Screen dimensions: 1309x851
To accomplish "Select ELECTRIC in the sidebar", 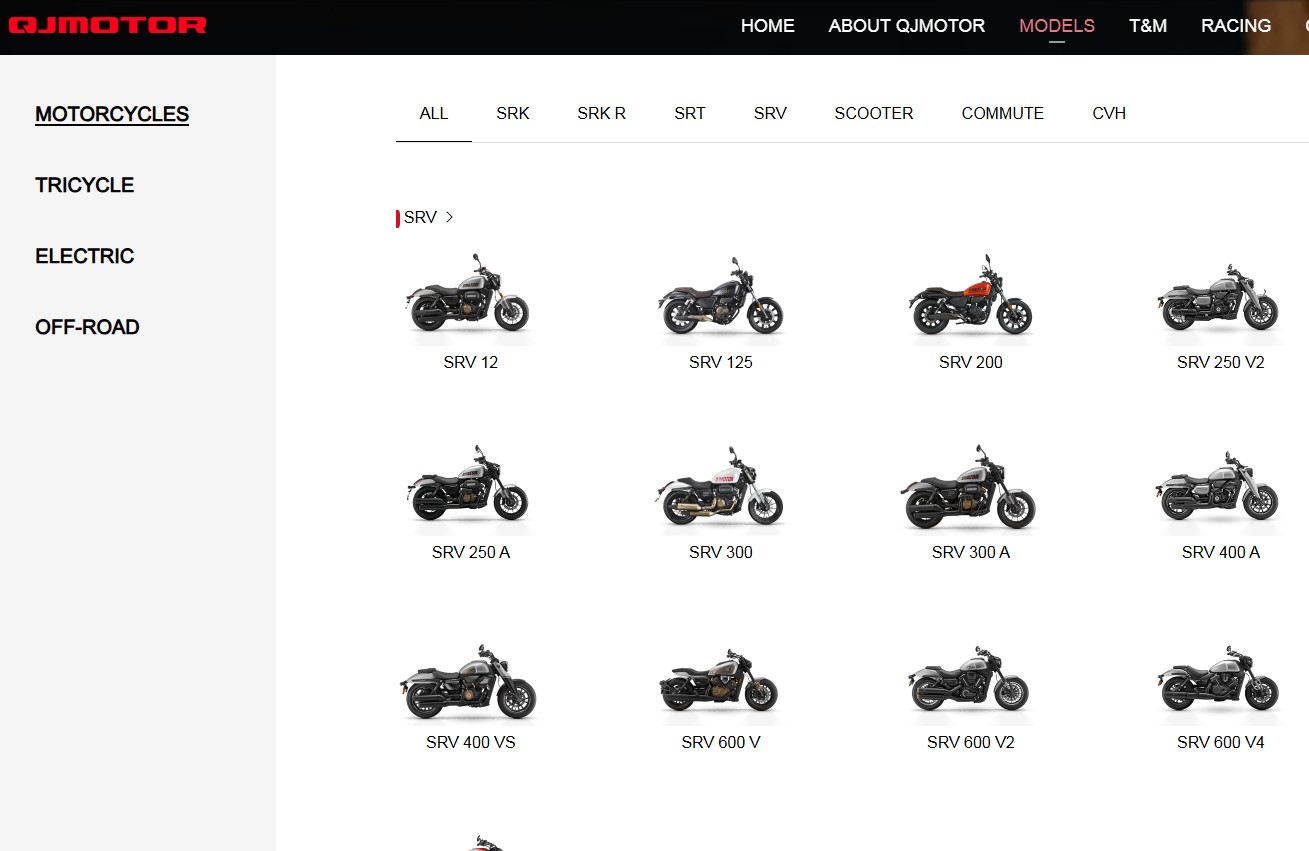I will [84, 256].
